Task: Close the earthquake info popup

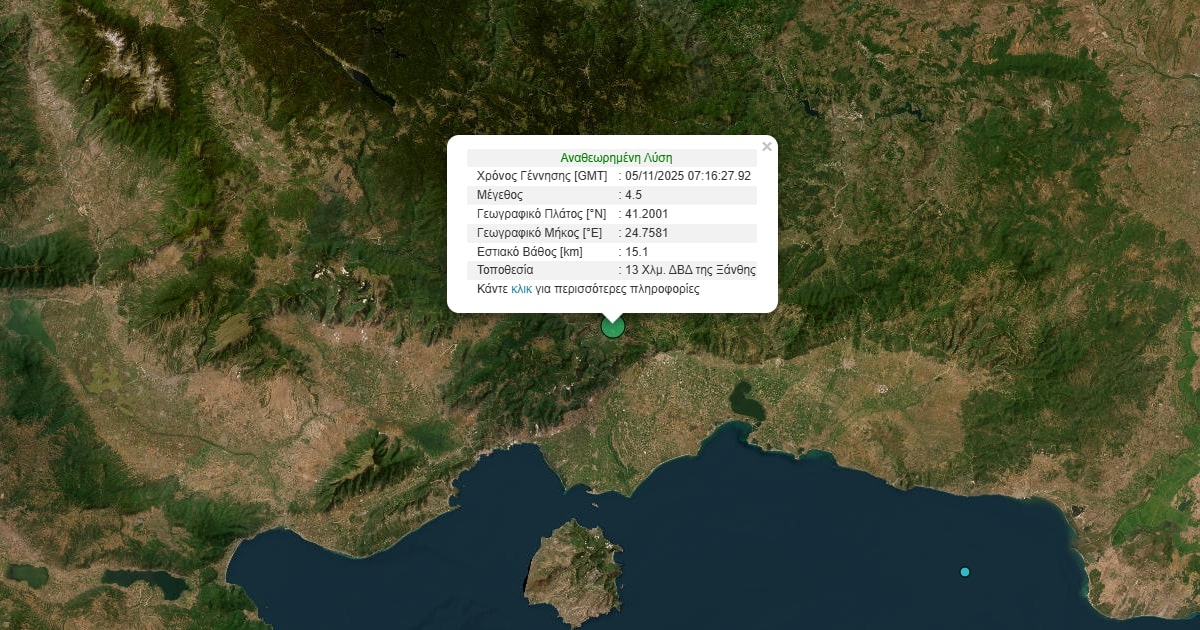Action: 767,147
